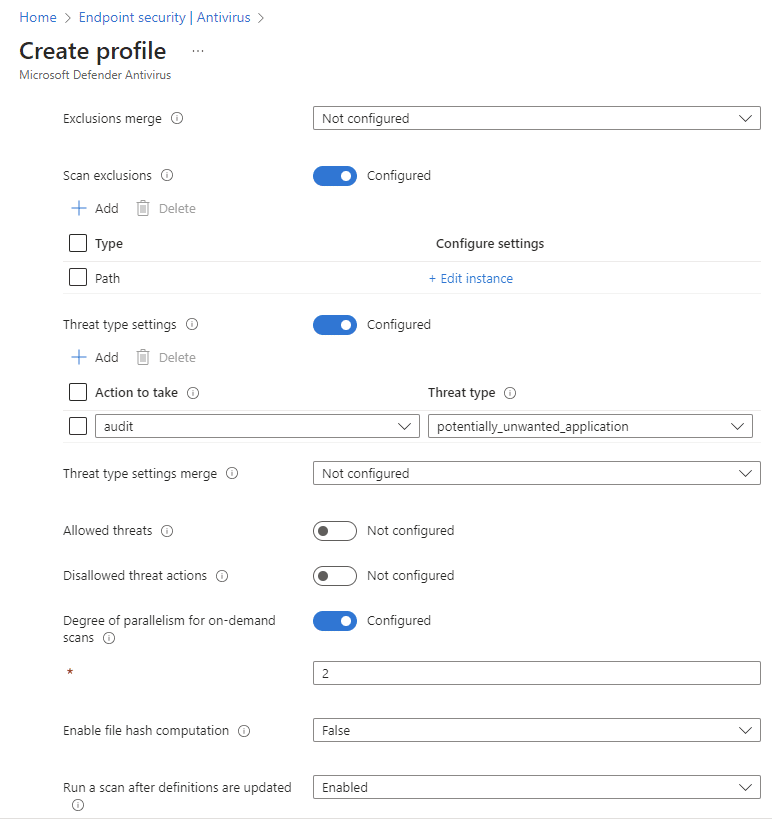Go to Home breadcrumb
This screenshot has width=772, height=819.
pos(38,17)
